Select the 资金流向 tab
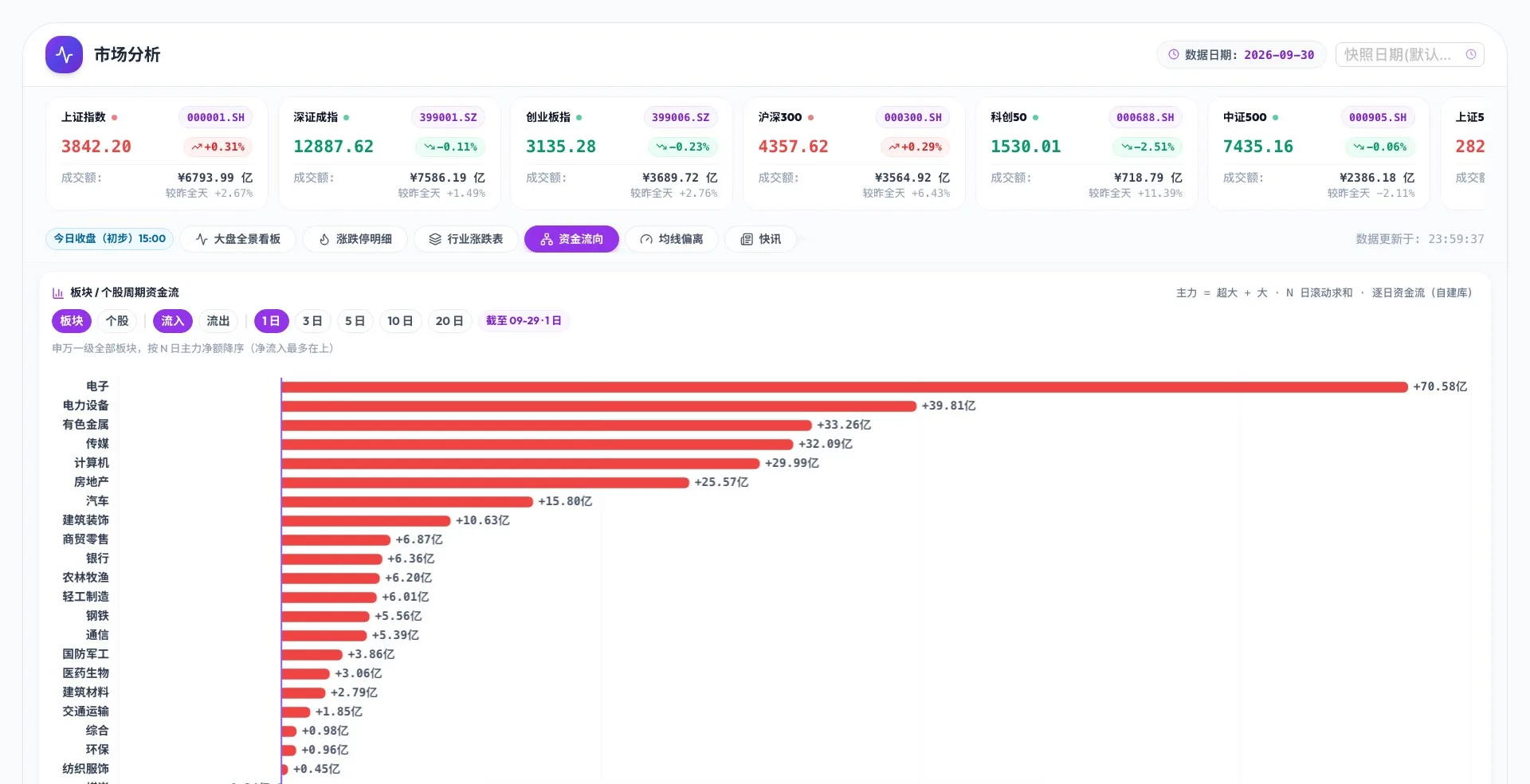Image resolution: width=1530 pixels, height=784 pixels. click(571, 239)
